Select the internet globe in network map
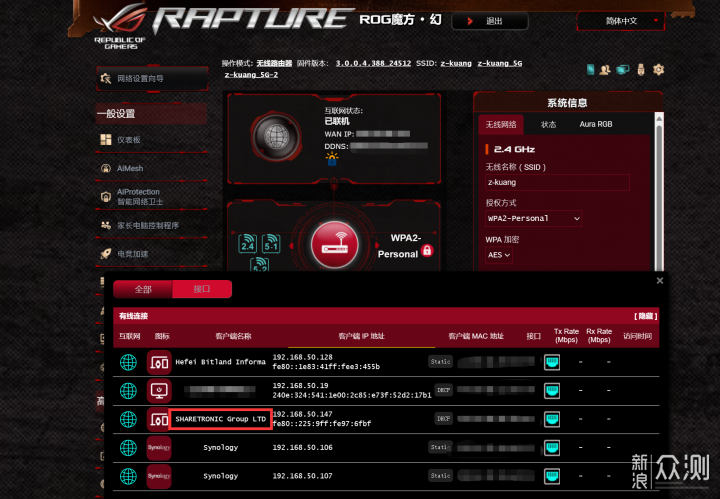 pos(276,136)
